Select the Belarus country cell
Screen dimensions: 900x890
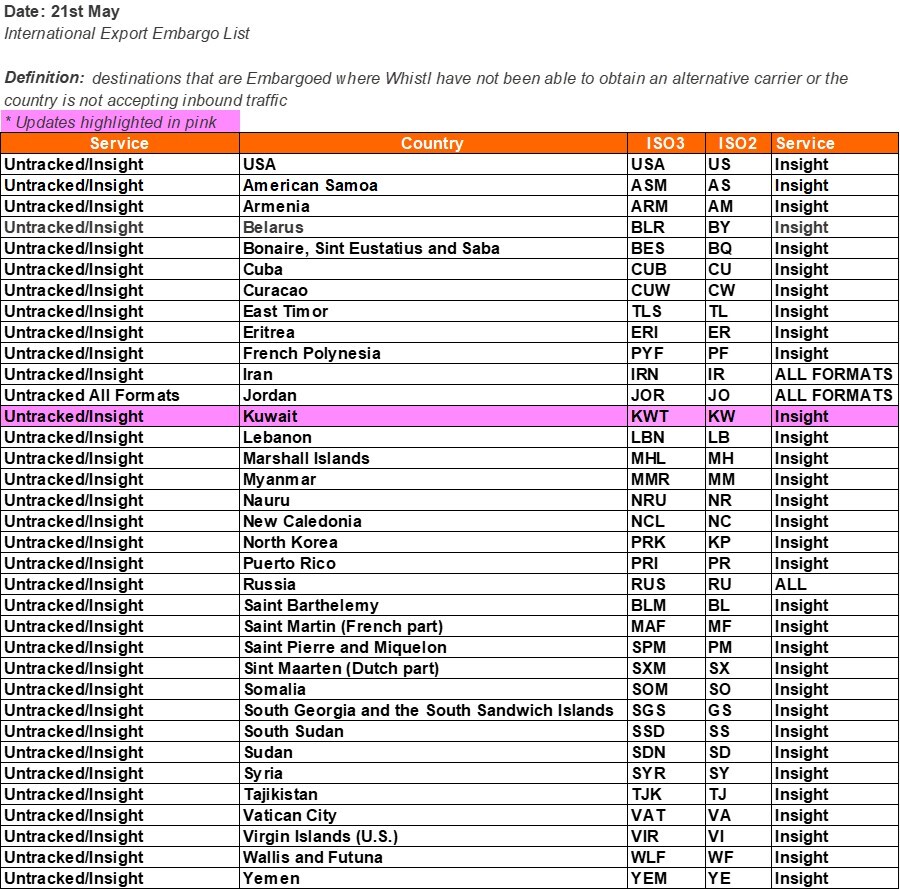433,227
